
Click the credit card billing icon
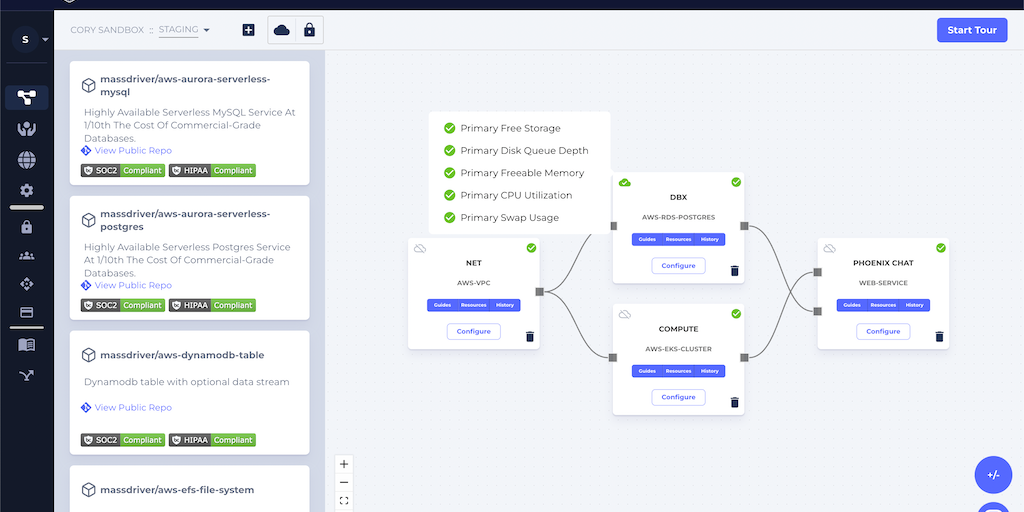(x=26, y=313)
